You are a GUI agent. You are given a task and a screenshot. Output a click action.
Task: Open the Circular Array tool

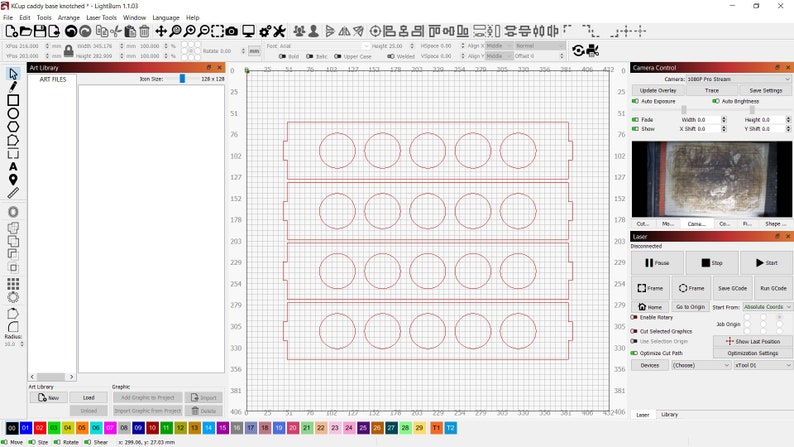13,297
